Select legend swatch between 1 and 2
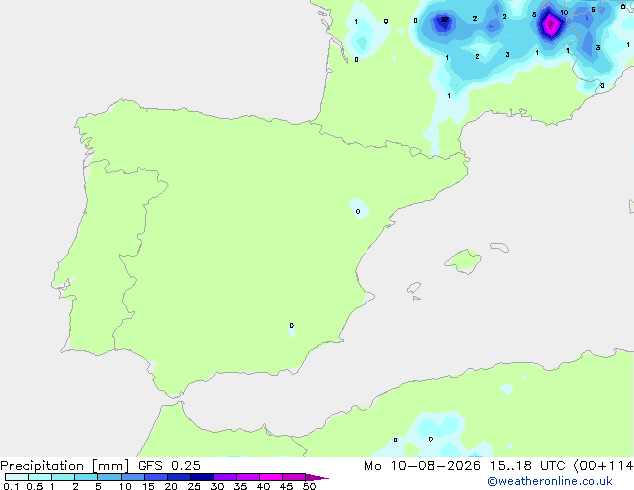Image resolution: width=634 pixels, height=490 pixels. pos(63,477)
